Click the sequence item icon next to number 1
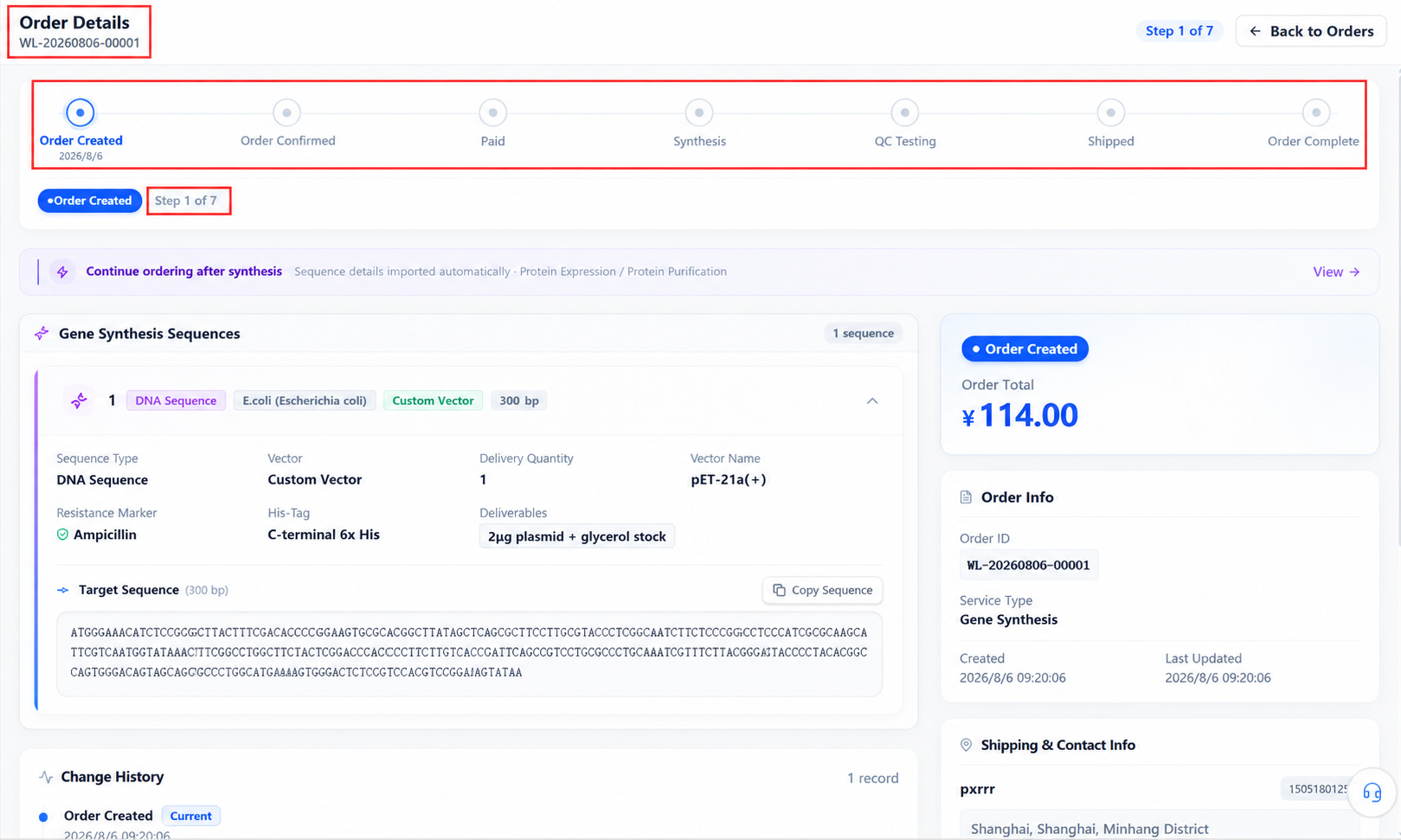 click(x=79, y=401)
